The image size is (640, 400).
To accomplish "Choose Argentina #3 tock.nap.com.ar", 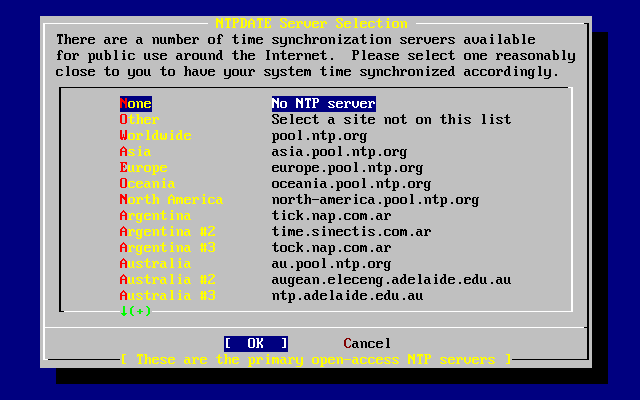I will pos(167,248).
